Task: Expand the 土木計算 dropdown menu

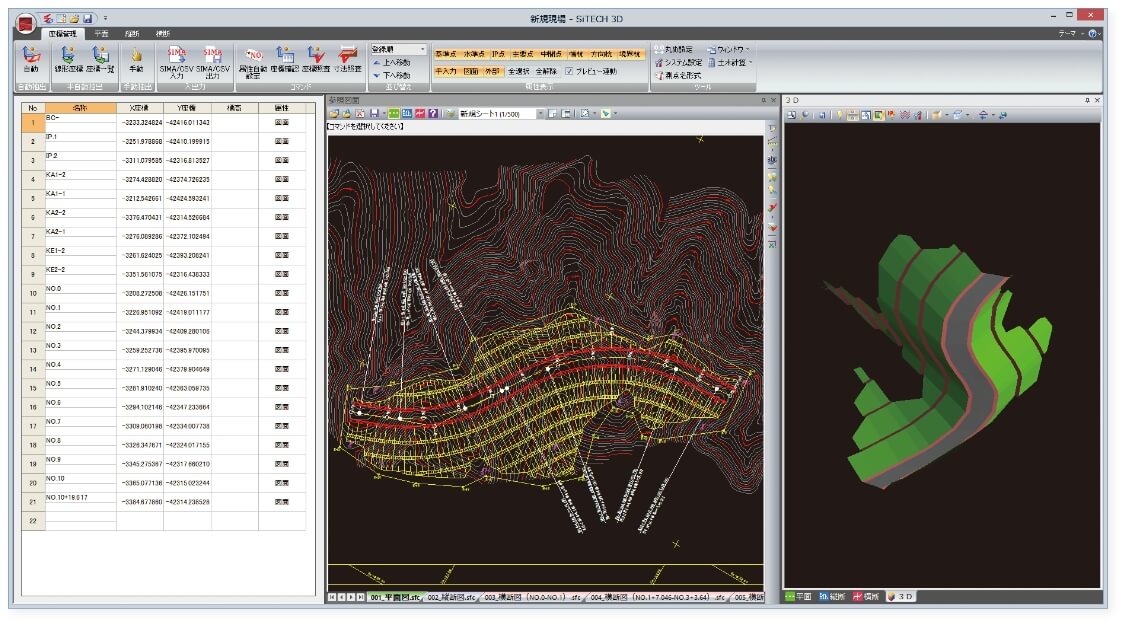Action: [x=730, y=62]
